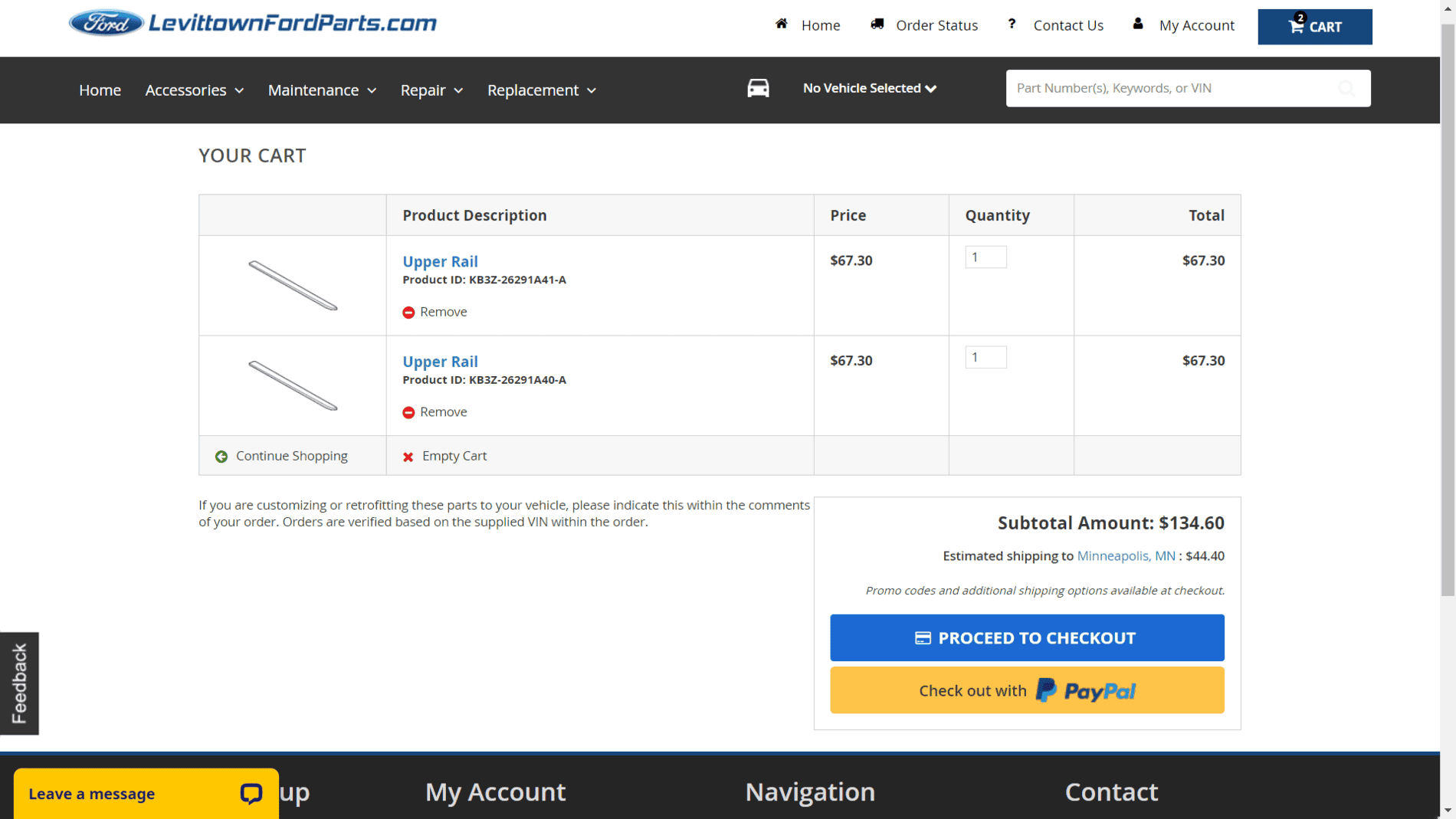Click the question mark icon for Contact Us
The image size is (1456, 819).
[x=1012, y=24]
